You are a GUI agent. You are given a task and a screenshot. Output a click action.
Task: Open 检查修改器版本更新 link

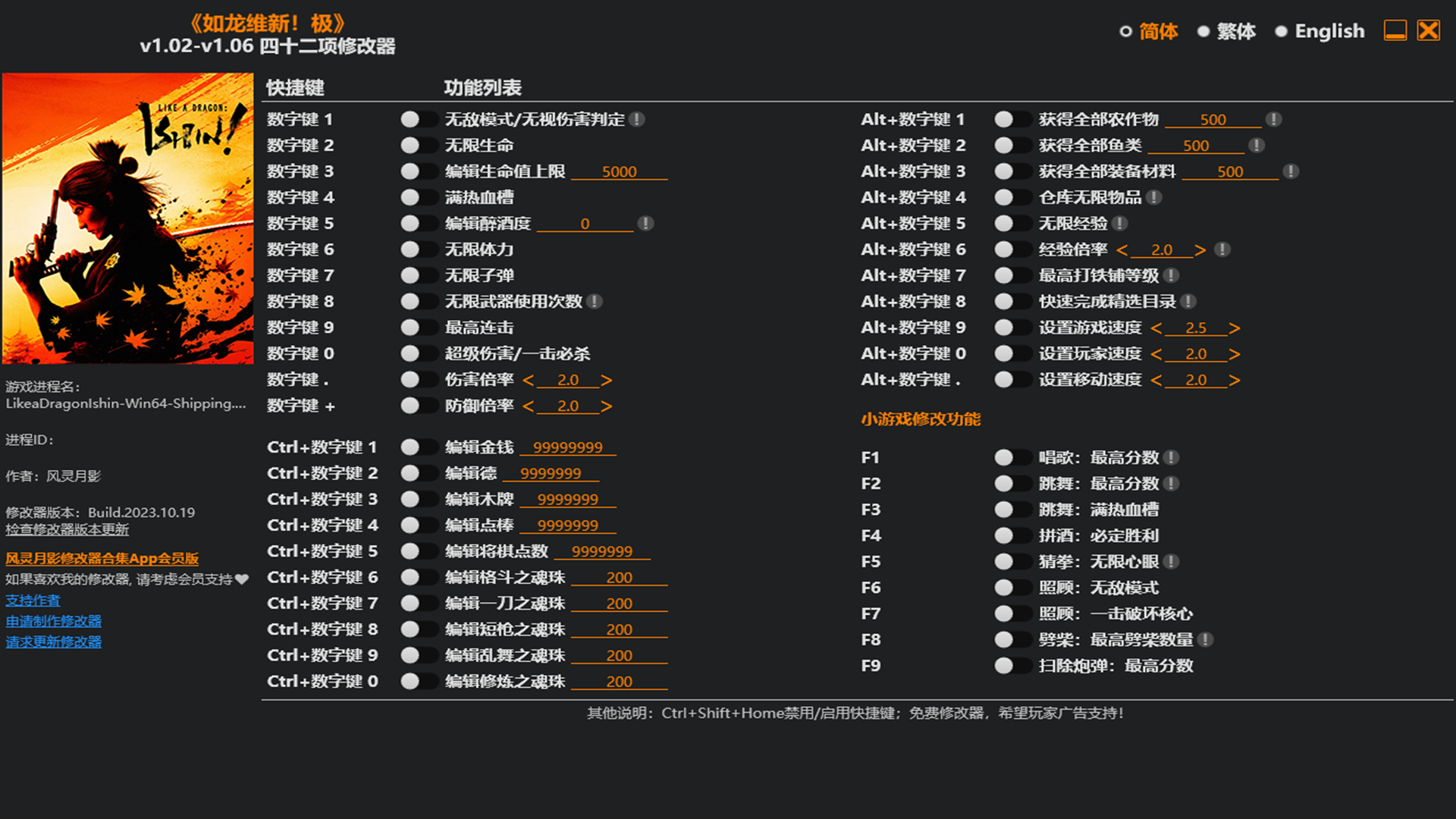point(67,529)
